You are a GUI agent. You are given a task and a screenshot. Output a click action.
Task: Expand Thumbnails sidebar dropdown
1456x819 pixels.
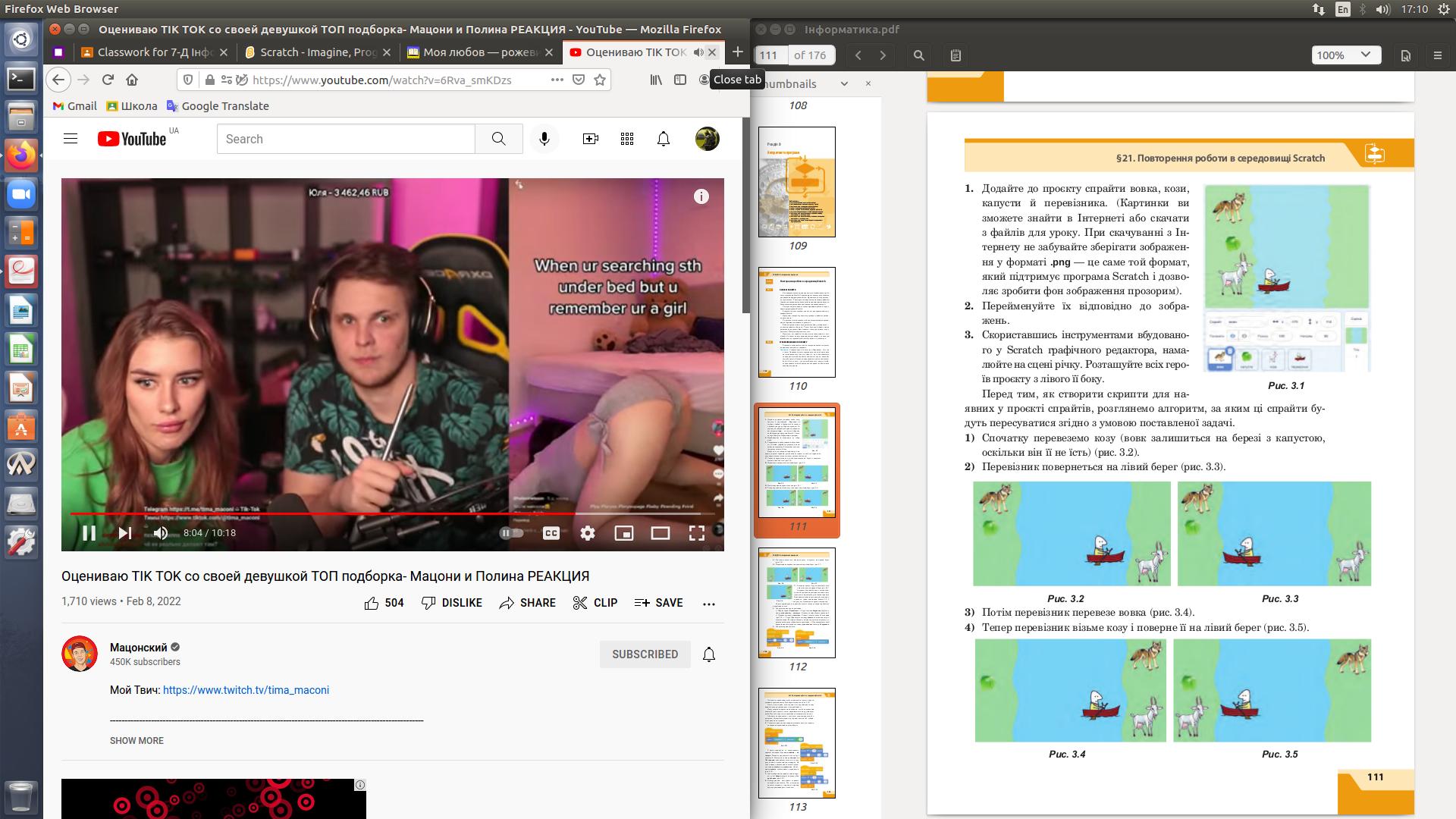pyautogui.click(x=843, y=84)
